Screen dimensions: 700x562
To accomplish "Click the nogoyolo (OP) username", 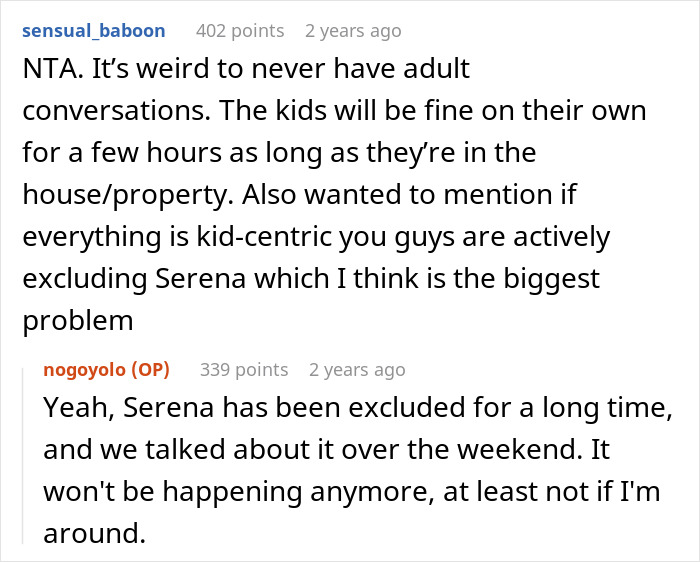I will (x=107, y=370).
